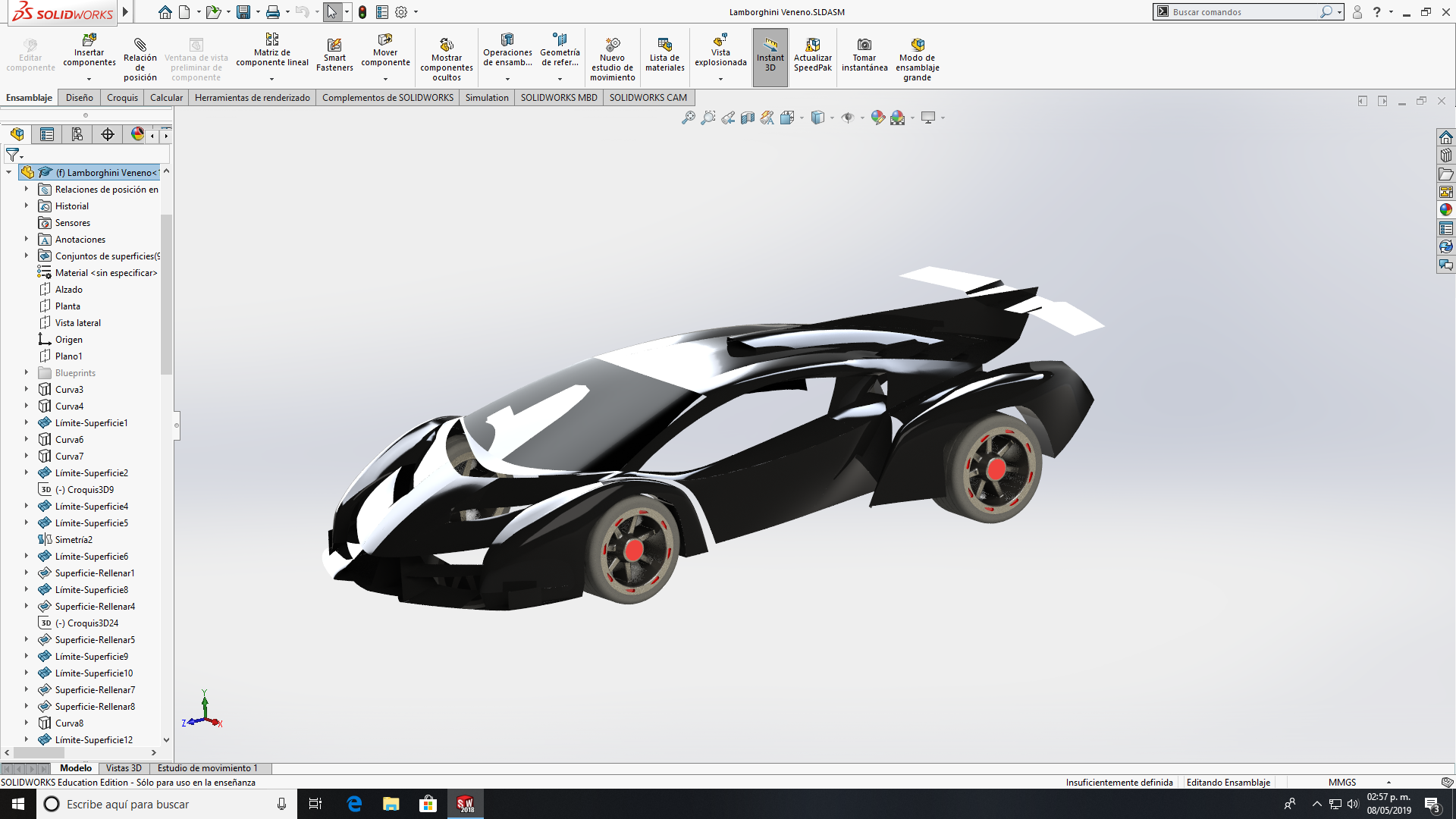The image size is (1456, 819).
Task: Select Vistas 3D bottom tab
Action: 124,768
